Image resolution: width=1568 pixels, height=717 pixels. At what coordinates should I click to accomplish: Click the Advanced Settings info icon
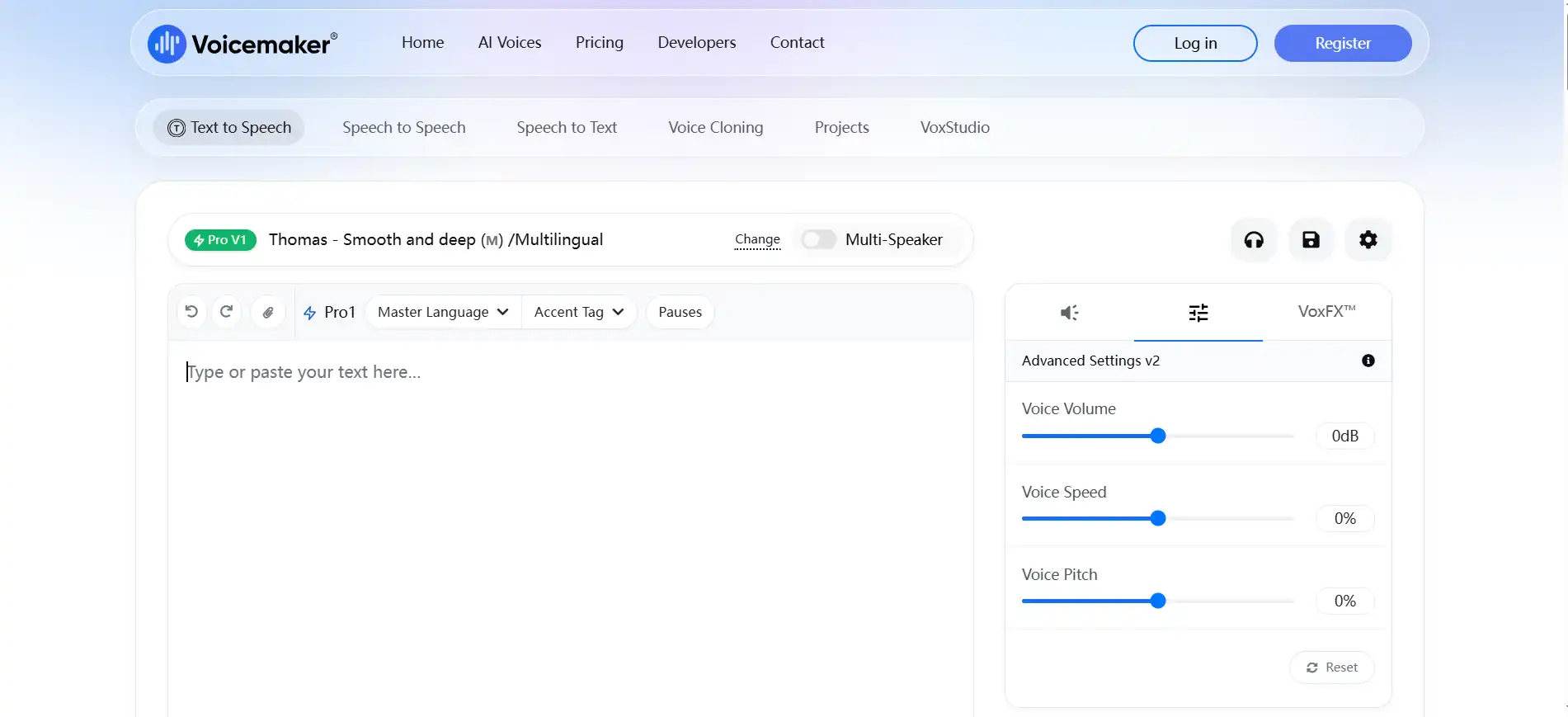(1368, 361)
